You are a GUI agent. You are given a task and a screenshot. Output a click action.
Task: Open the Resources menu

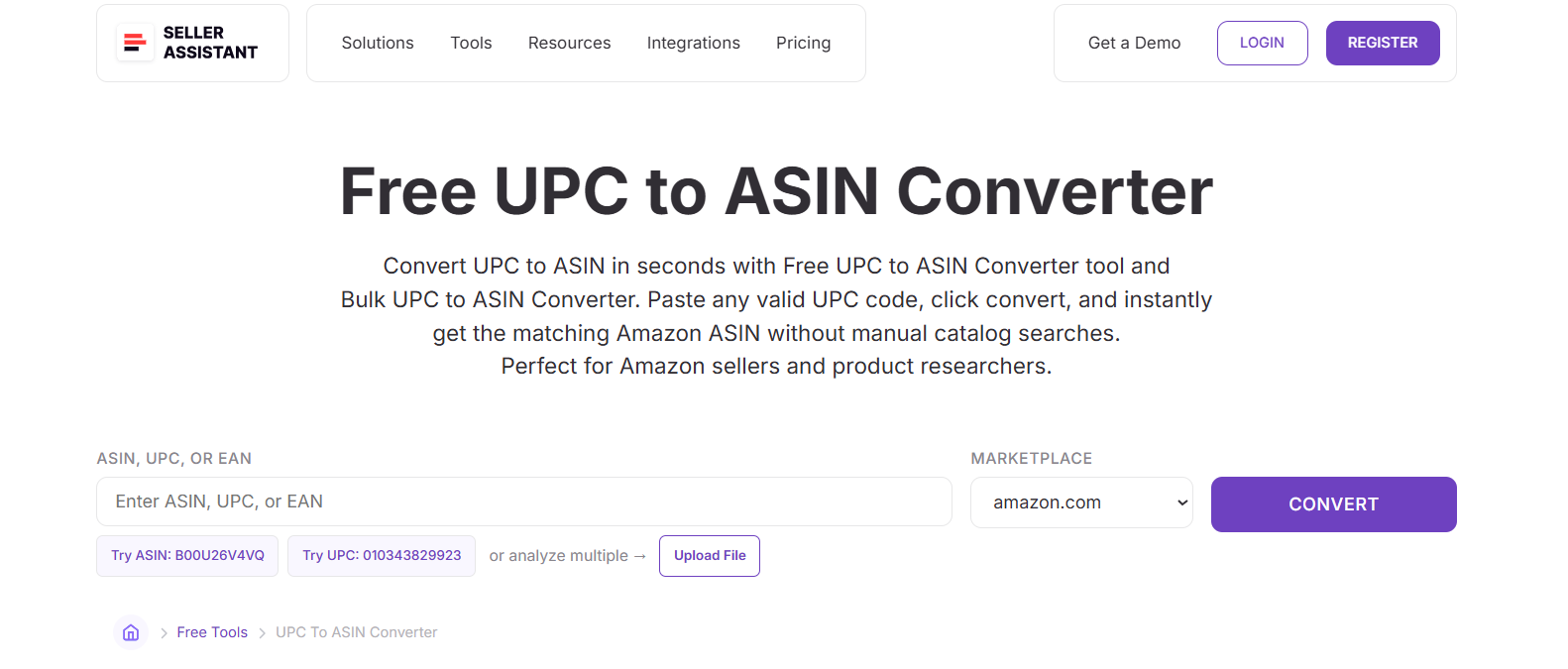click(569, 43)
